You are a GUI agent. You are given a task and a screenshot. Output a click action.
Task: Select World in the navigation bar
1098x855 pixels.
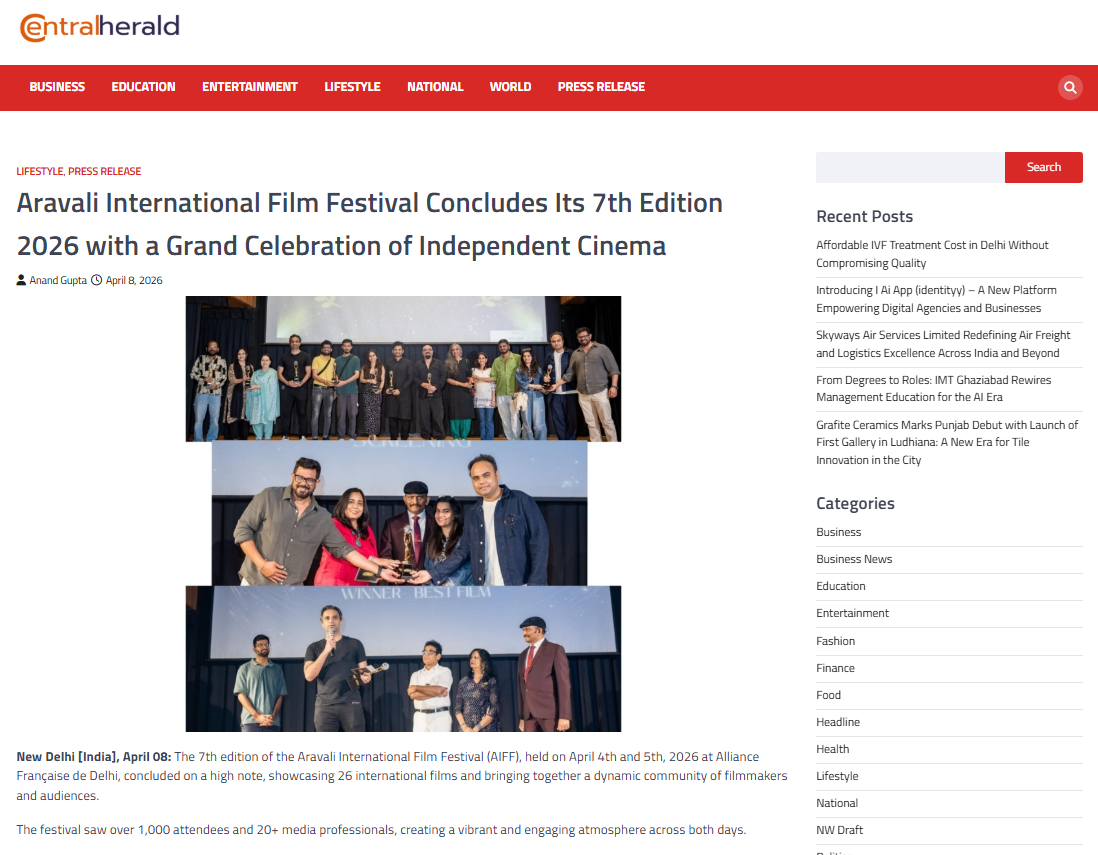[x=510, y=87]
